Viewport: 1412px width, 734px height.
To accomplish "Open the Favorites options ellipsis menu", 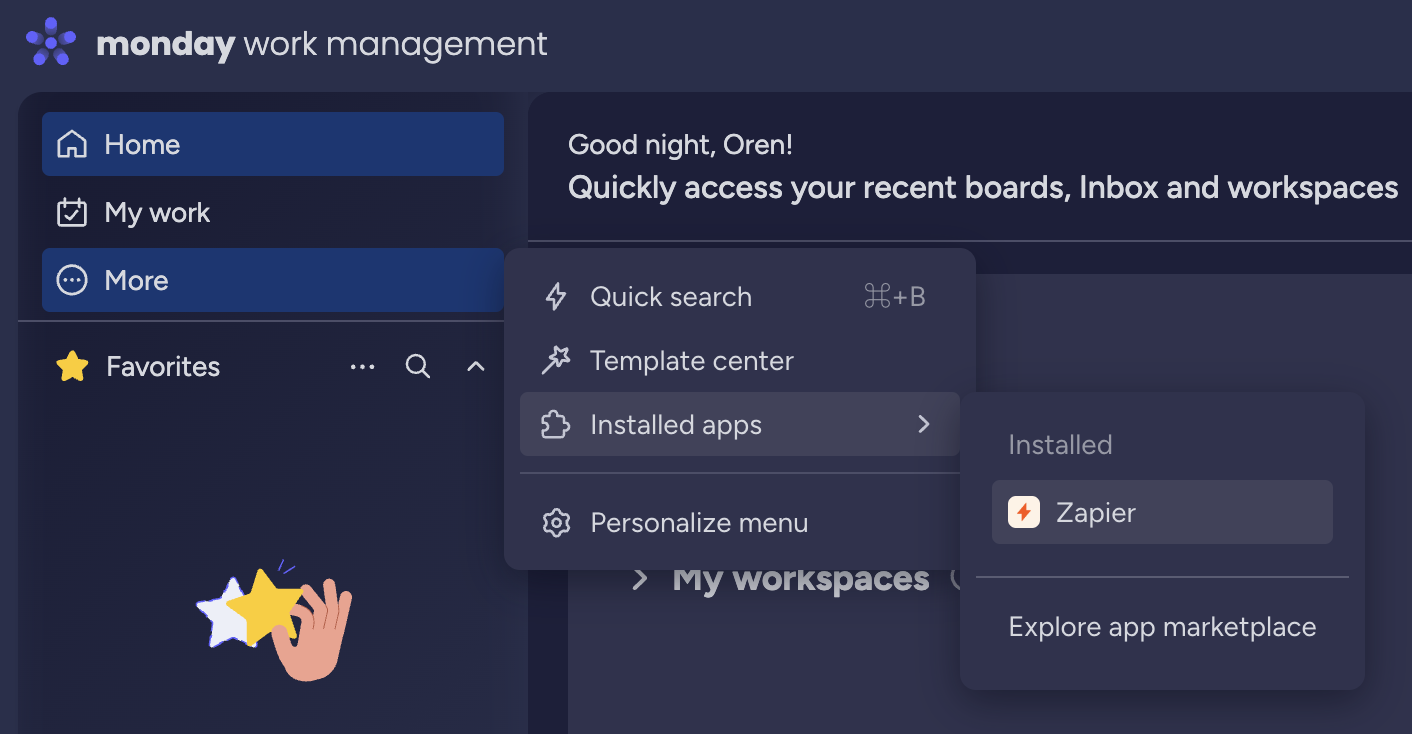I will pos(363,366).
